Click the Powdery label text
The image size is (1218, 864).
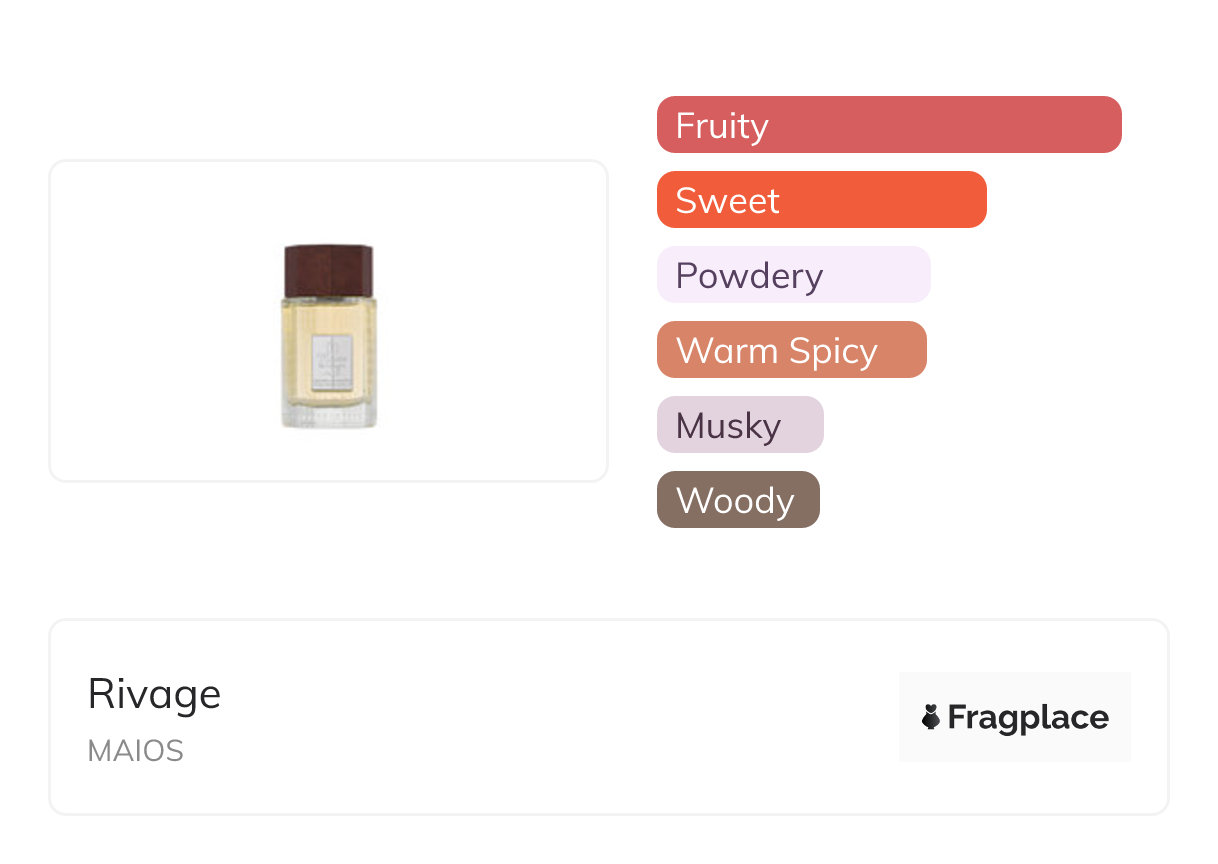(749, 276)
